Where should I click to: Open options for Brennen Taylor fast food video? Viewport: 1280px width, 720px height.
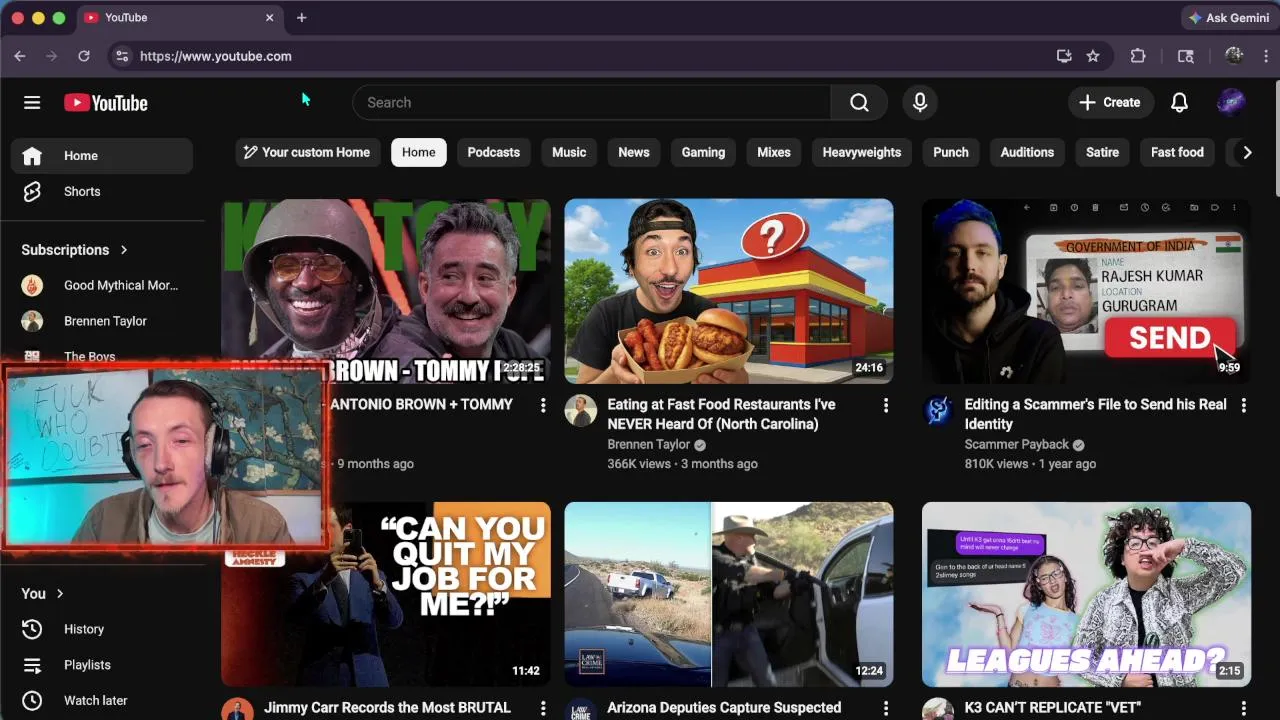point(885,405)
